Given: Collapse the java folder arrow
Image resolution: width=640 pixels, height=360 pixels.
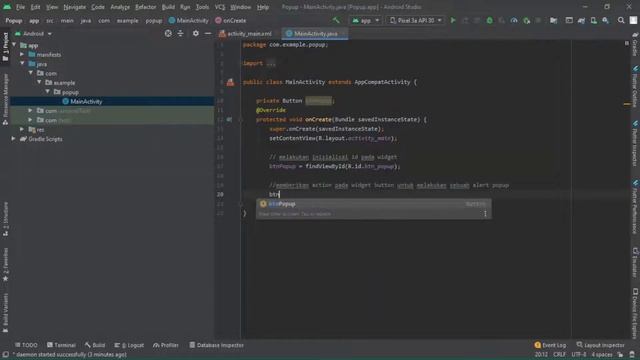Looking at the screenshot, I should 22,64.
